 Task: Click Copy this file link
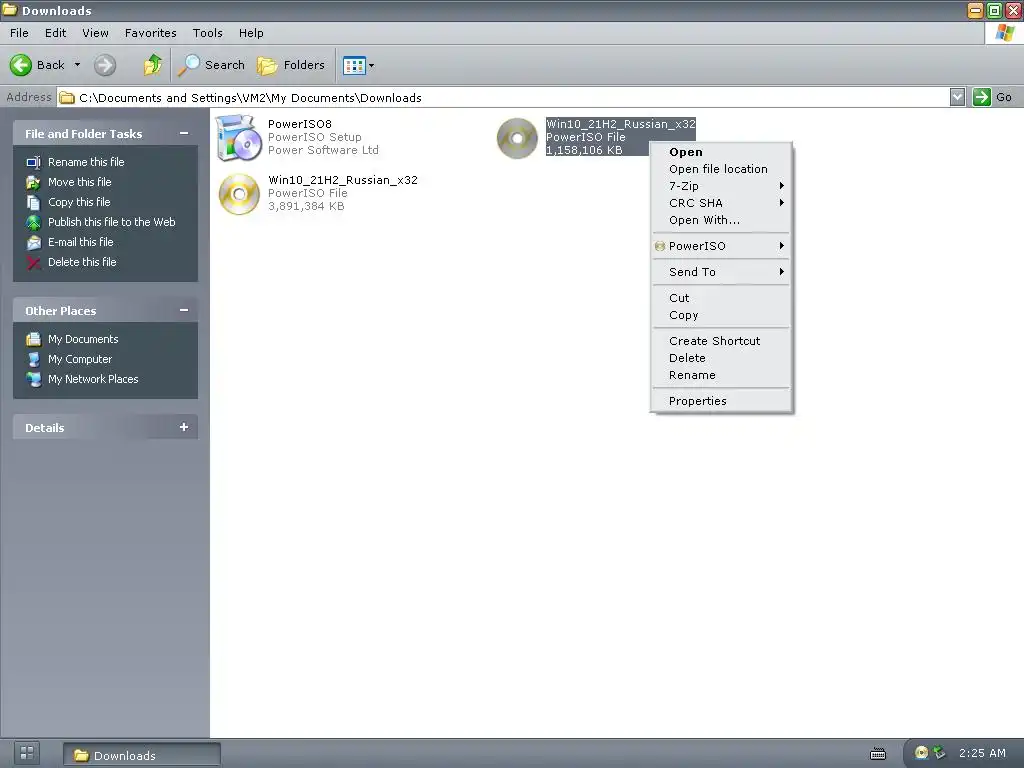pos(79,202)
